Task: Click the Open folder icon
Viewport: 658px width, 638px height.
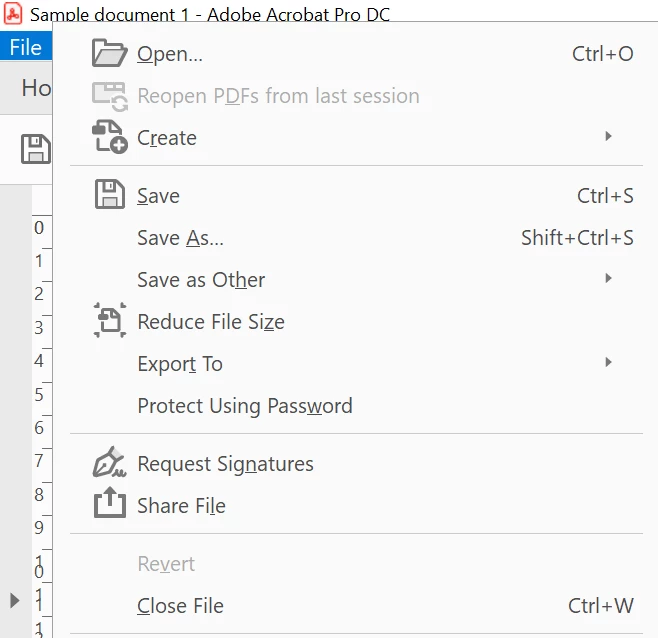Action: tap(109, 53)
